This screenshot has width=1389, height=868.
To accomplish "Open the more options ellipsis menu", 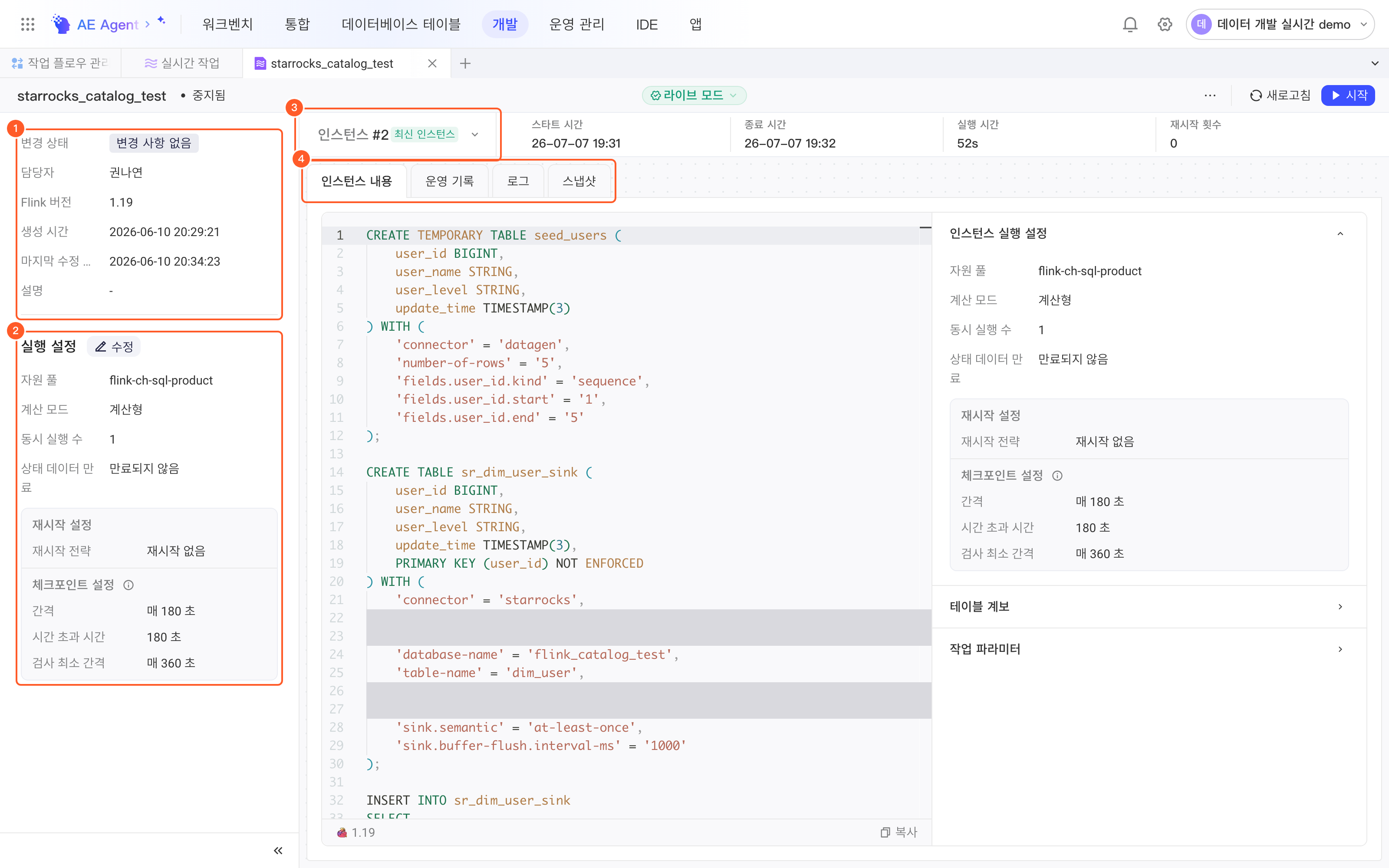I will [1210, 95].
